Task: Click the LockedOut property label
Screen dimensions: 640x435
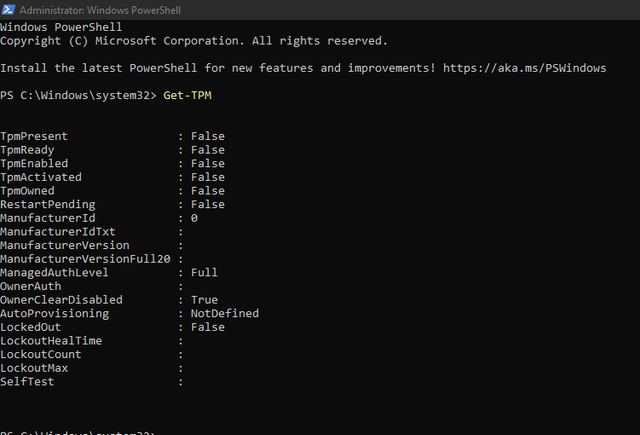Action: (x=31, y=327)
